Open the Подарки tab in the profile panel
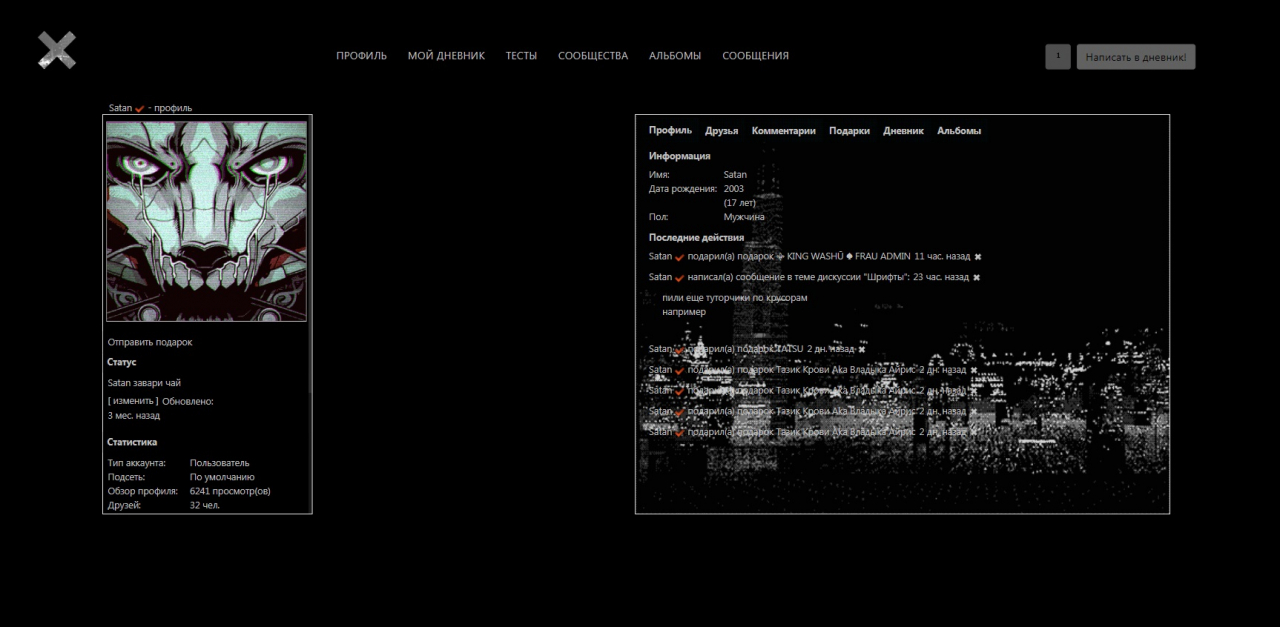The image size is (1280, 627). pyautogui.click(x=849, y=131)
